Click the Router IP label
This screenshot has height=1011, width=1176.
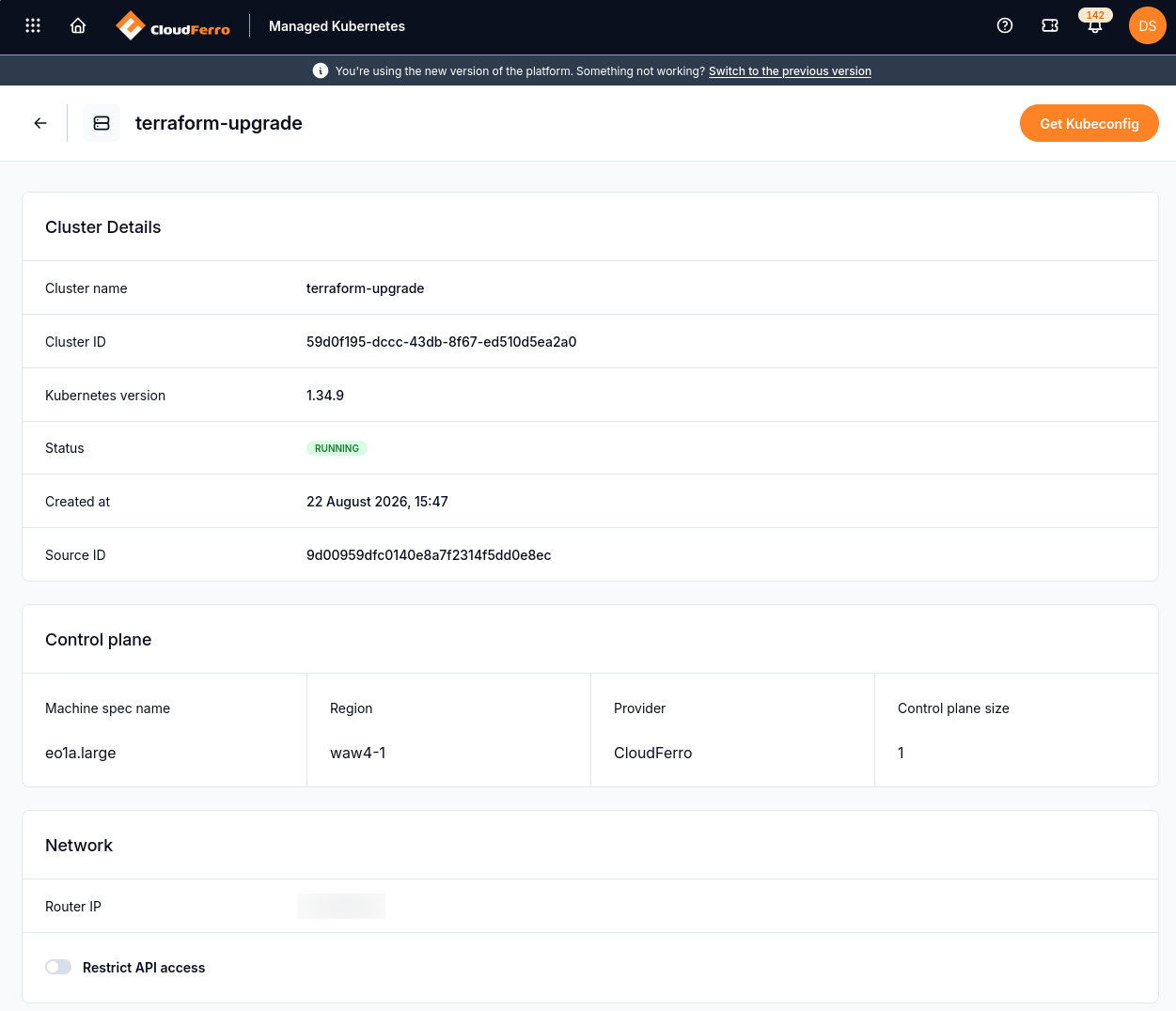73,907
